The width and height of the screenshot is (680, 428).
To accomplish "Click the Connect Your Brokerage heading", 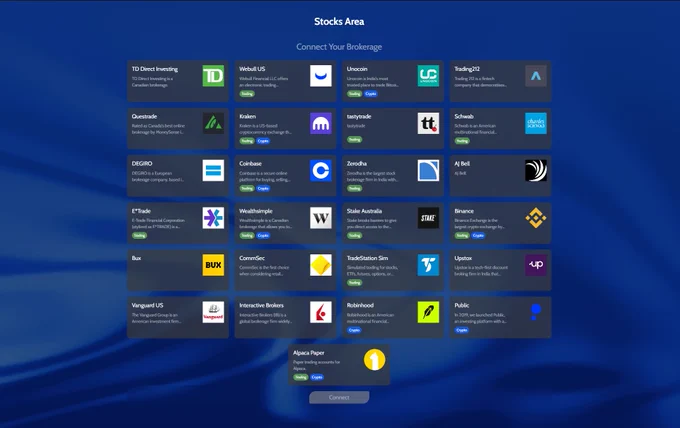I will (x=339, y=47).
